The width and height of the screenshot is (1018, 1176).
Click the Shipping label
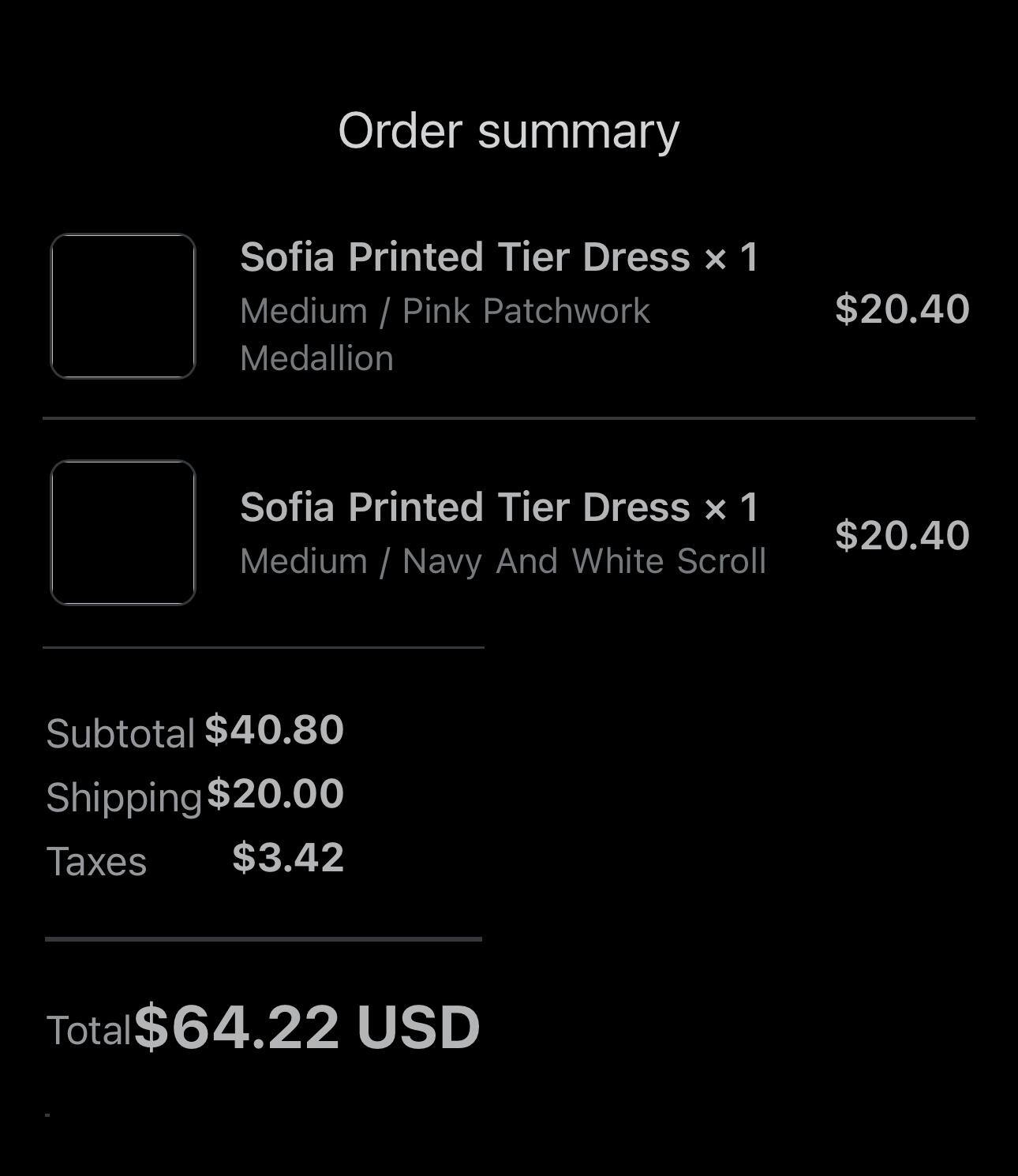[x=124, y=797]
